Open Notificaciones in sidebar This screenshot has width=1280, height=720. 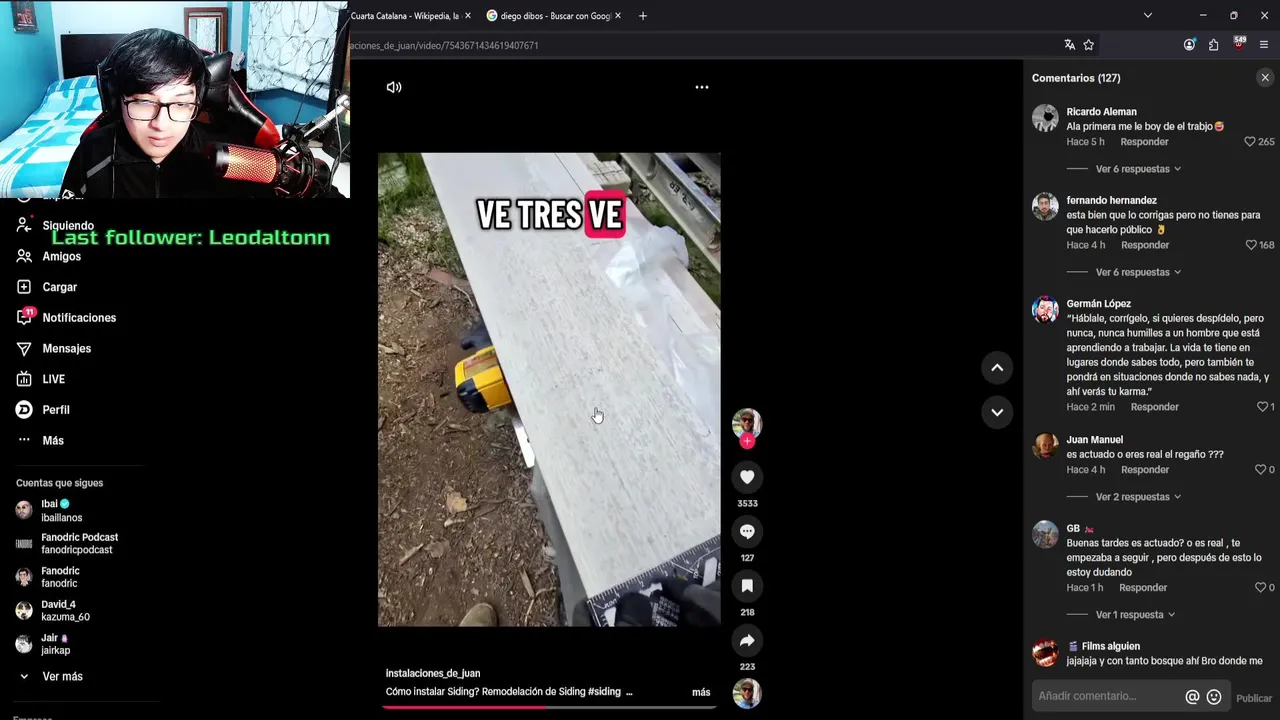79,318
